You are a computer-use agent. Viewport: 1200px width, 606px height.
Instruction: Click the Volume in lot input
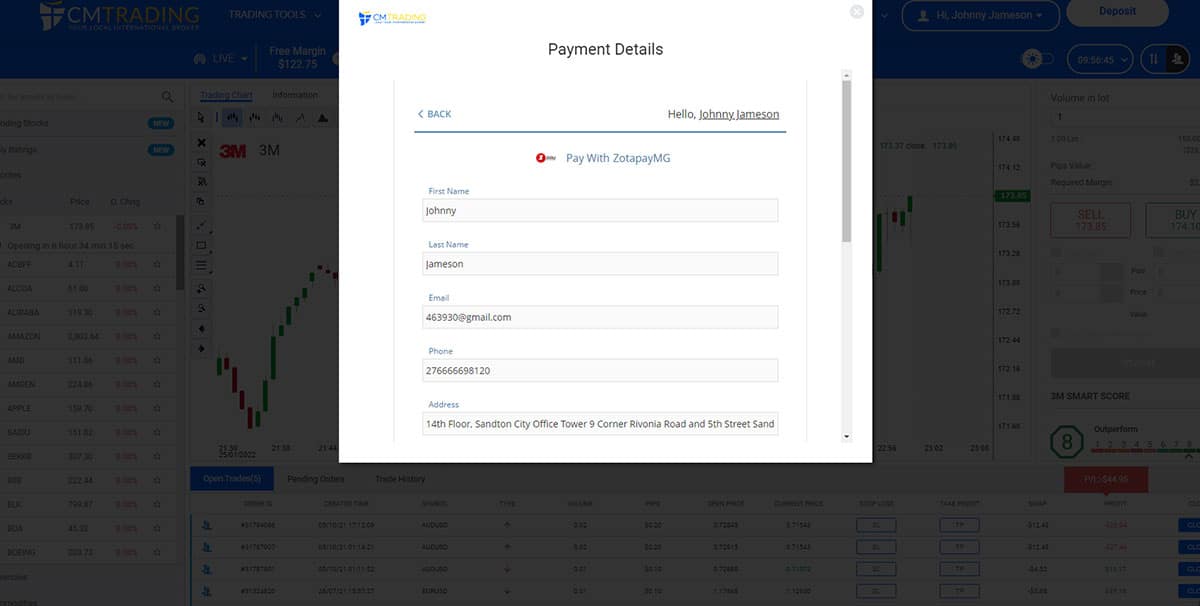(x=1125, y=117)
